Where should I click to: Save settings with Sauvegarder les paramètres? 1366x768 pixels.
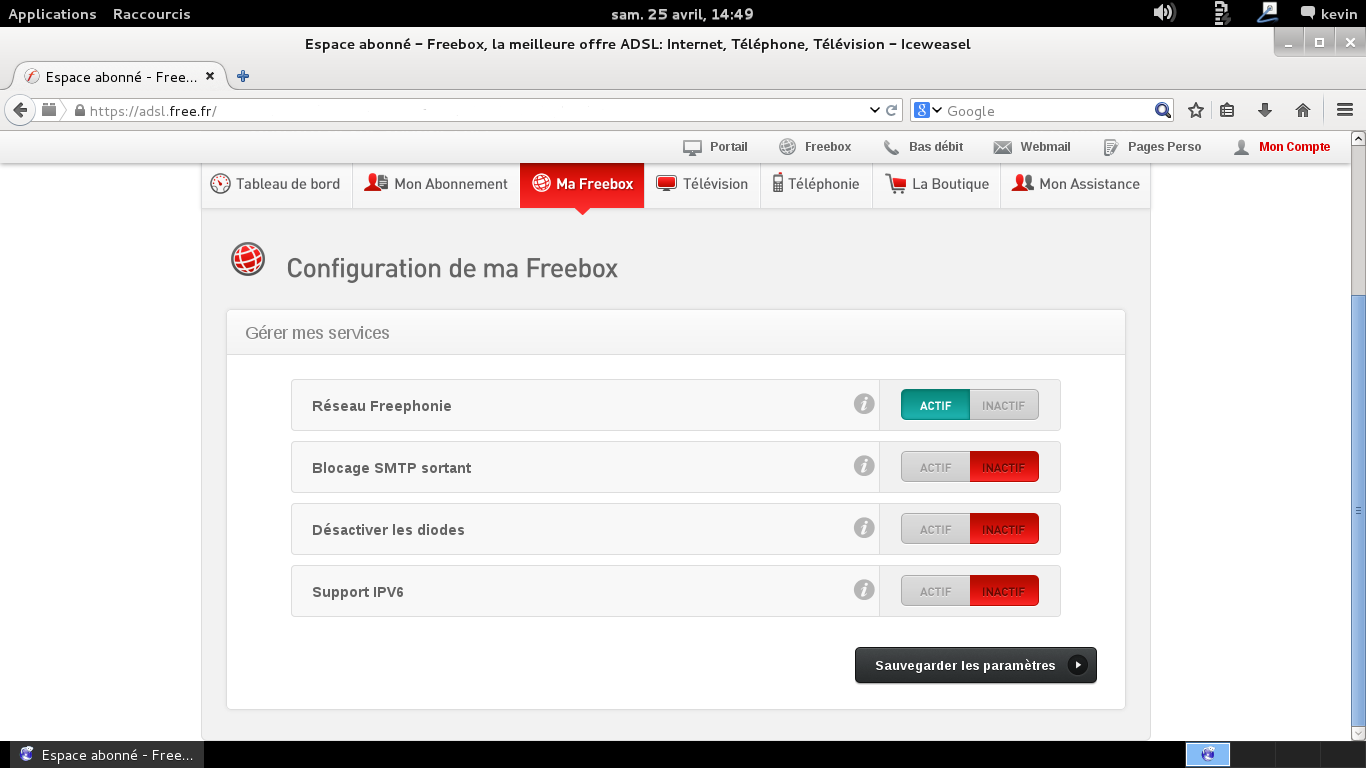tap(976, 665)
